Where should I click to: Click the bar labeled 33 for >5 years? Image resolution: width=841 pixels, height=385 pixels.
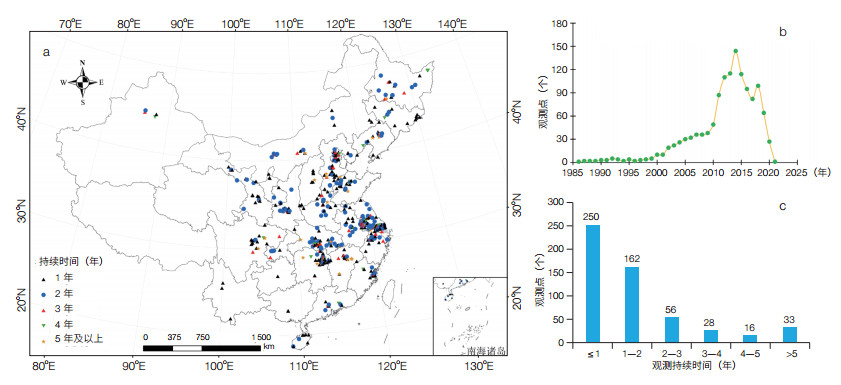pos(790,335)
